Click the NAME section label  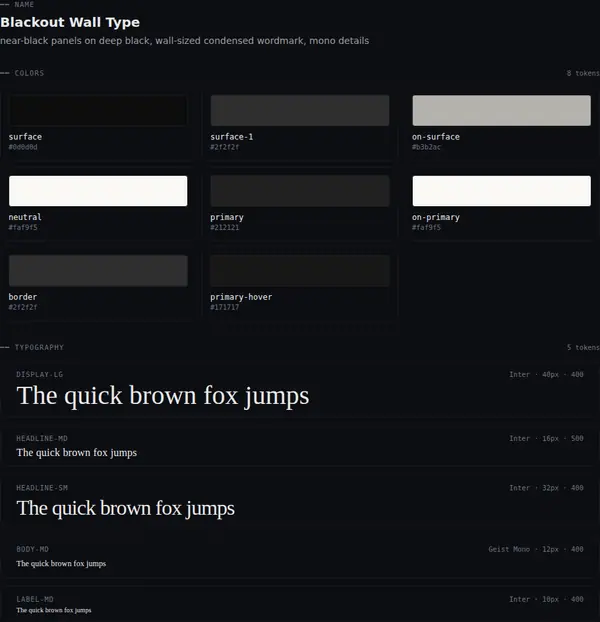[24, 5]
